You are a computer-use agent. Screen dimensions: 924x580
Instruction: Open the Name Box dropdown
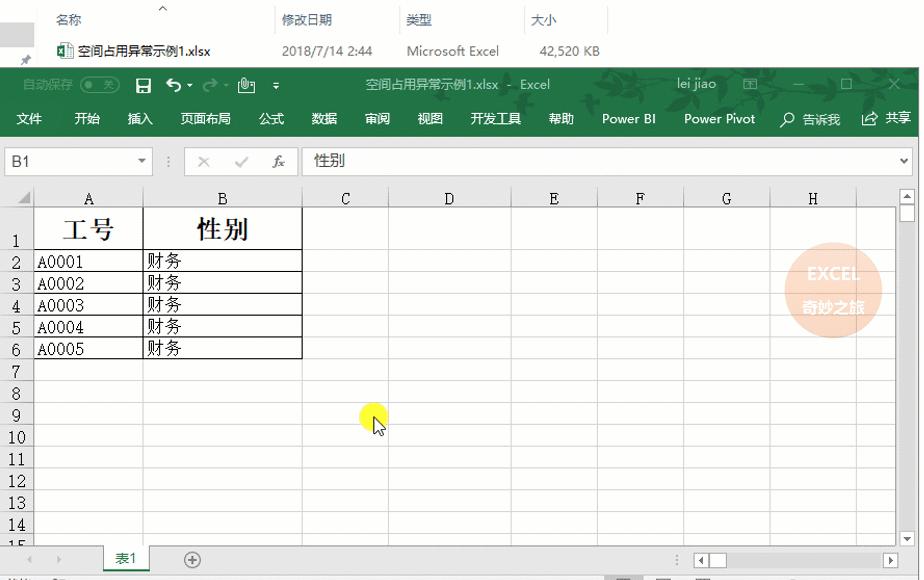[x=141, y=161]
